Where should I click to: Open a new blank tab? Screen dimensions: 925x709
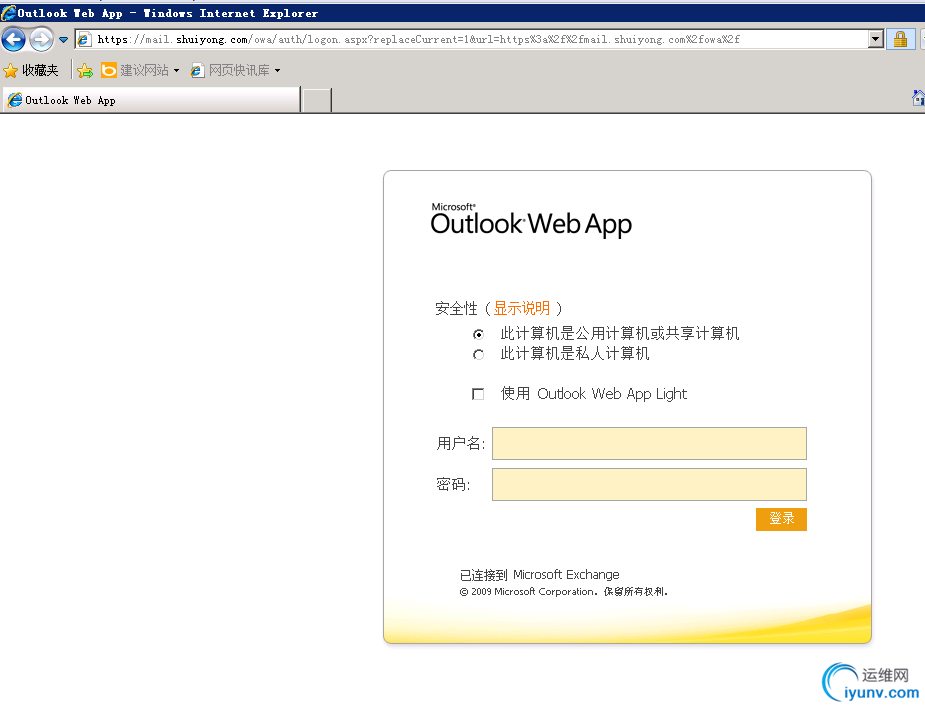click(317, 100)
